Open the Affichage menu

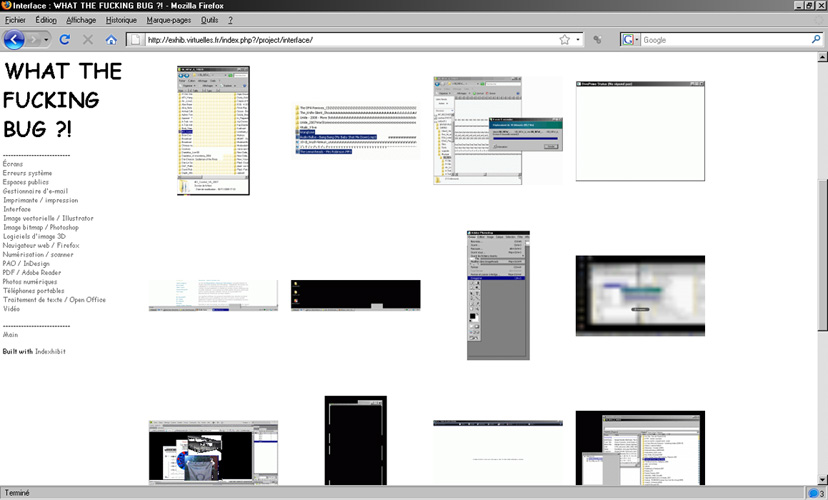[x=81, y=20]
